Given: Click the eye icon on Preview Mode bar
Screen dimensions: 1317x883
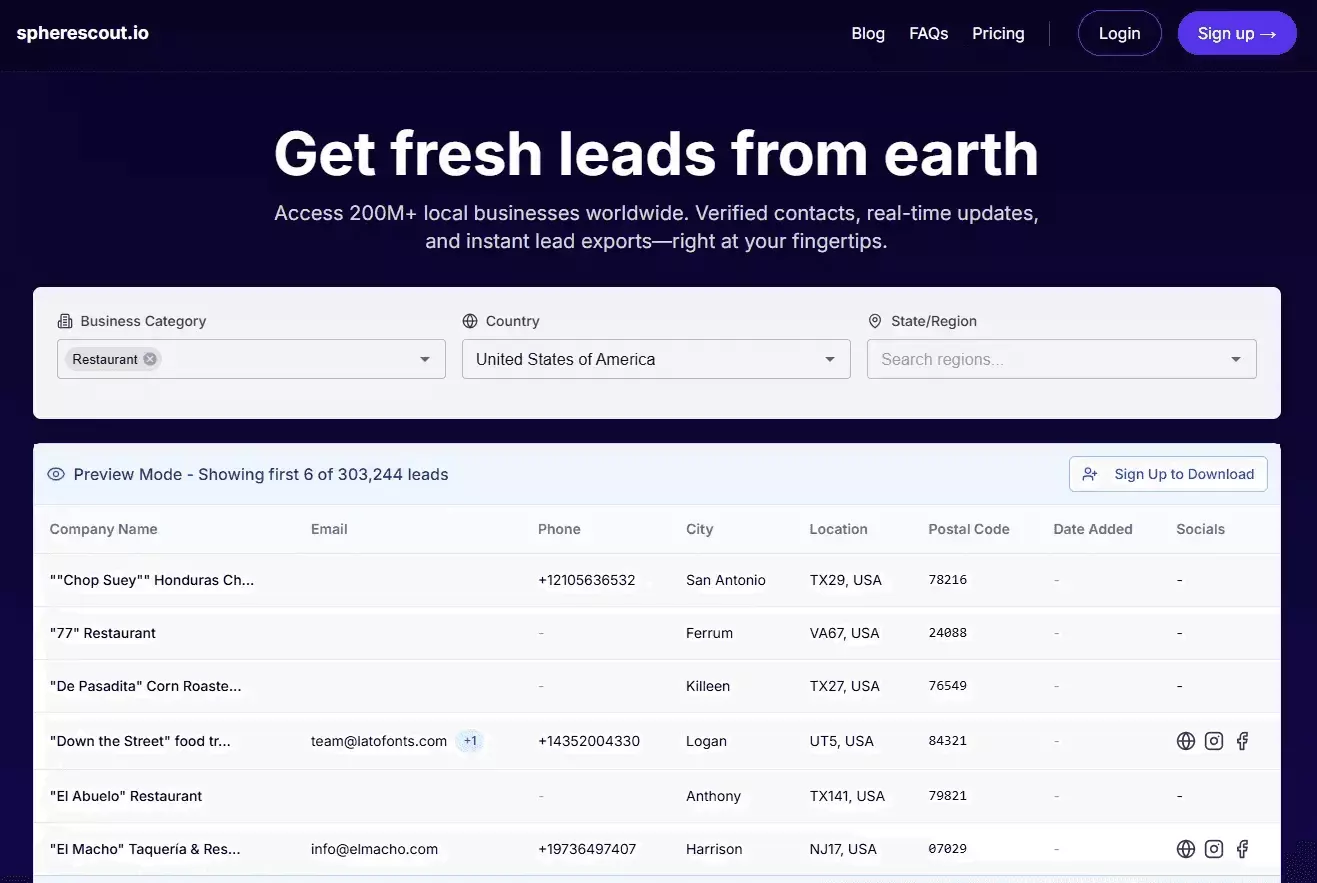Looking at the screenshot, I should [56, 474].
